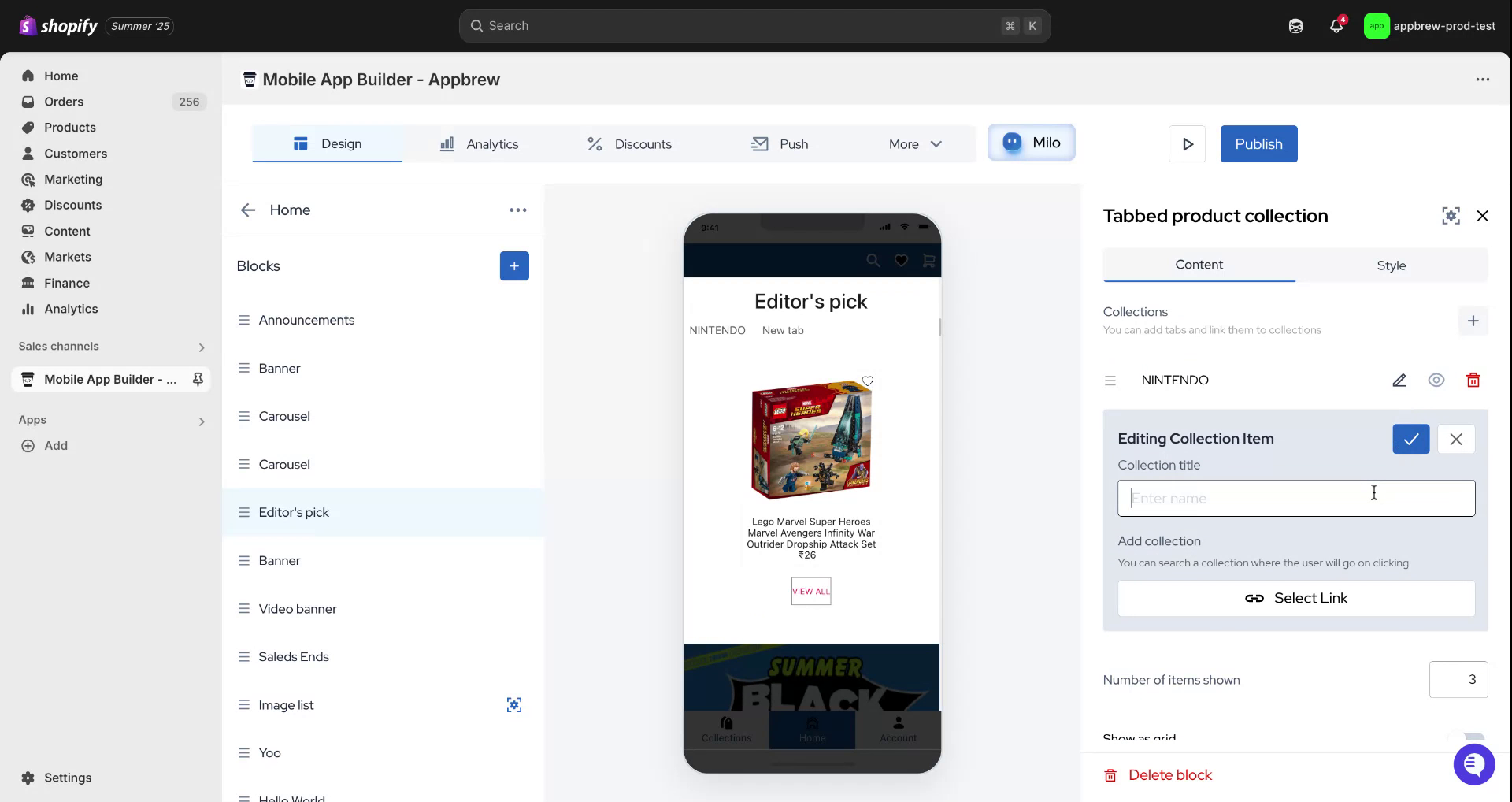Switch to the Style tab

point(1391,265)
